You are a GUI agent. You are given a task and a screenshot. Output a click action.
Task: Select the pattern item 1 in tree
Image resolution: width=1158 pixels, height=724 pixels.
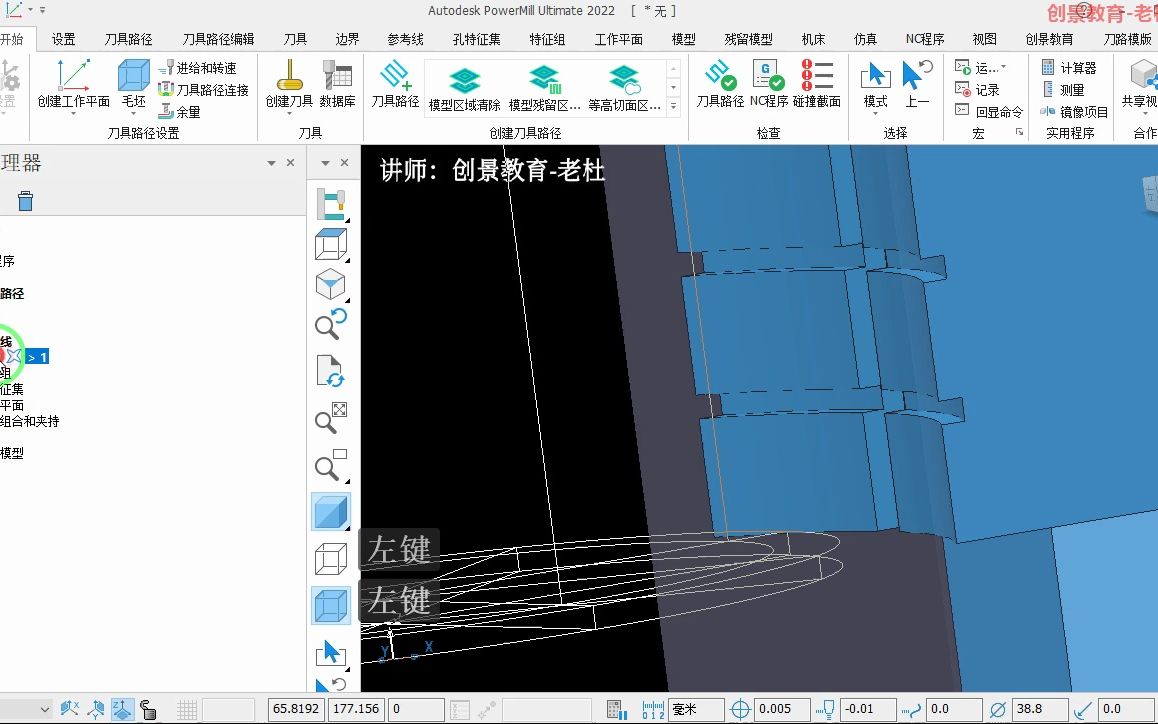(x=37, y=358)
